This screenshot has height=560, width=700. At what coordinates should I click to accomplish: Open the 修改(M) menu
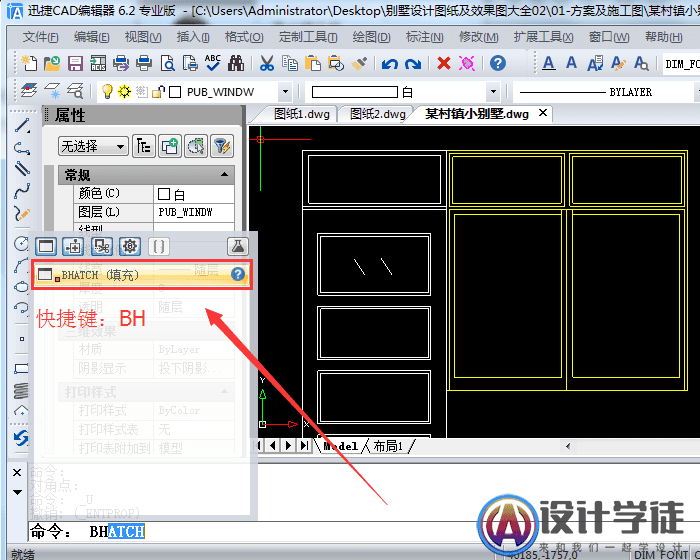pyautogui.click(x=479, y=37)
